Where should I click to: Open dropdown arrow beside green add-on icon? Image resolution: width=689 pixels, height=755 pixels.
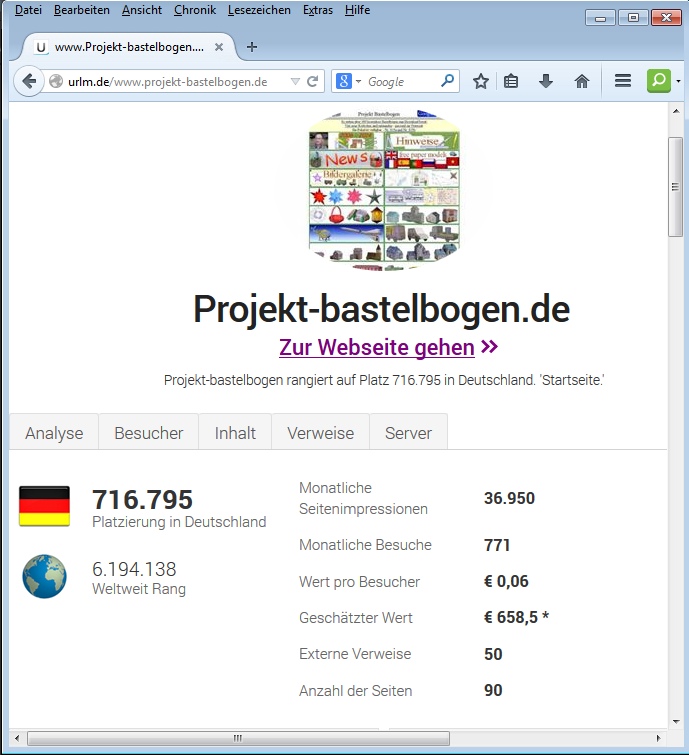678,81
